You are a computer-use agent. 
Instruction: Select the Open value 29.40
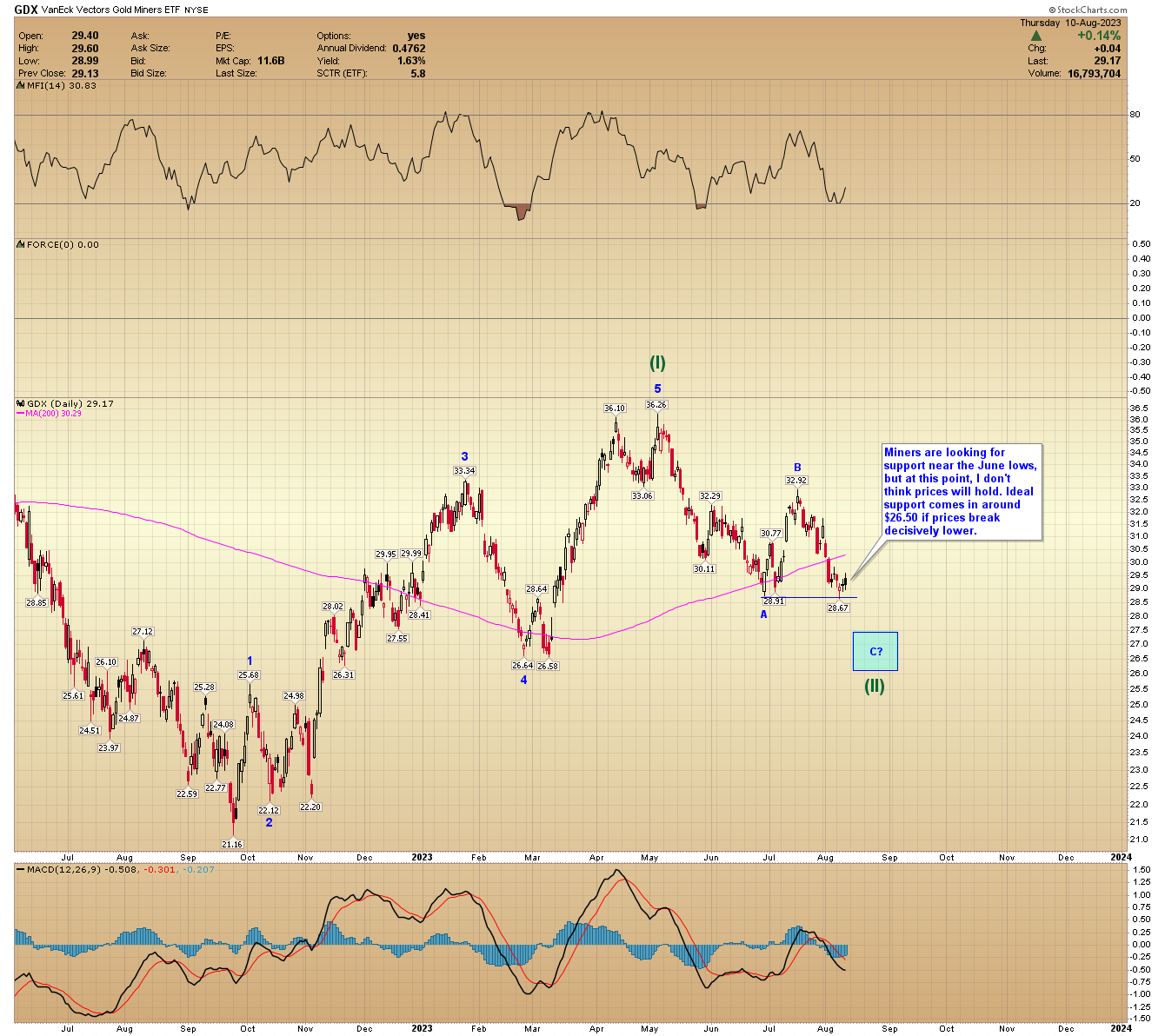click(x=84, y=36)
